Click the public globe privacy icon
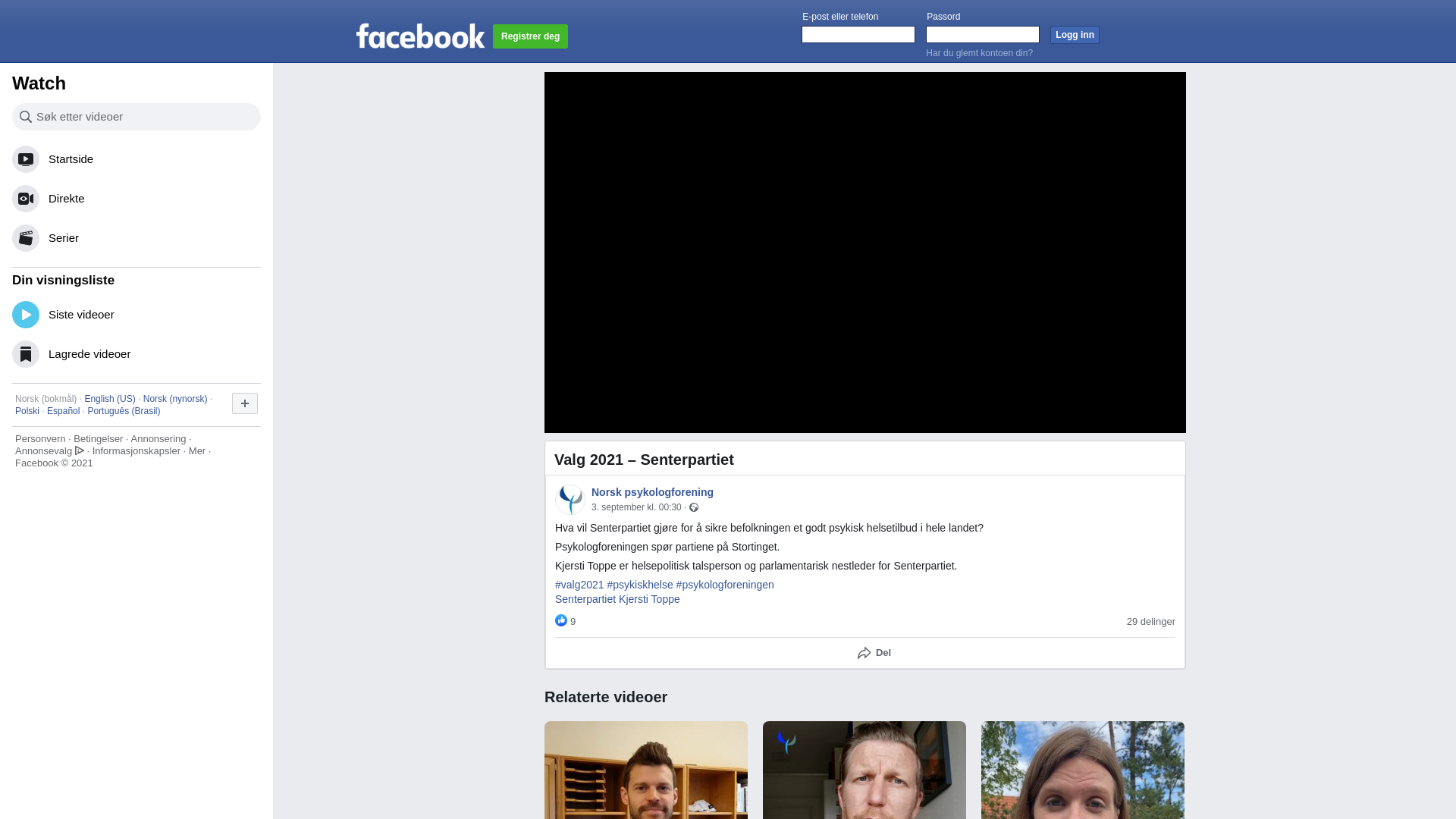1456x819 pixels. coord(694,507)
